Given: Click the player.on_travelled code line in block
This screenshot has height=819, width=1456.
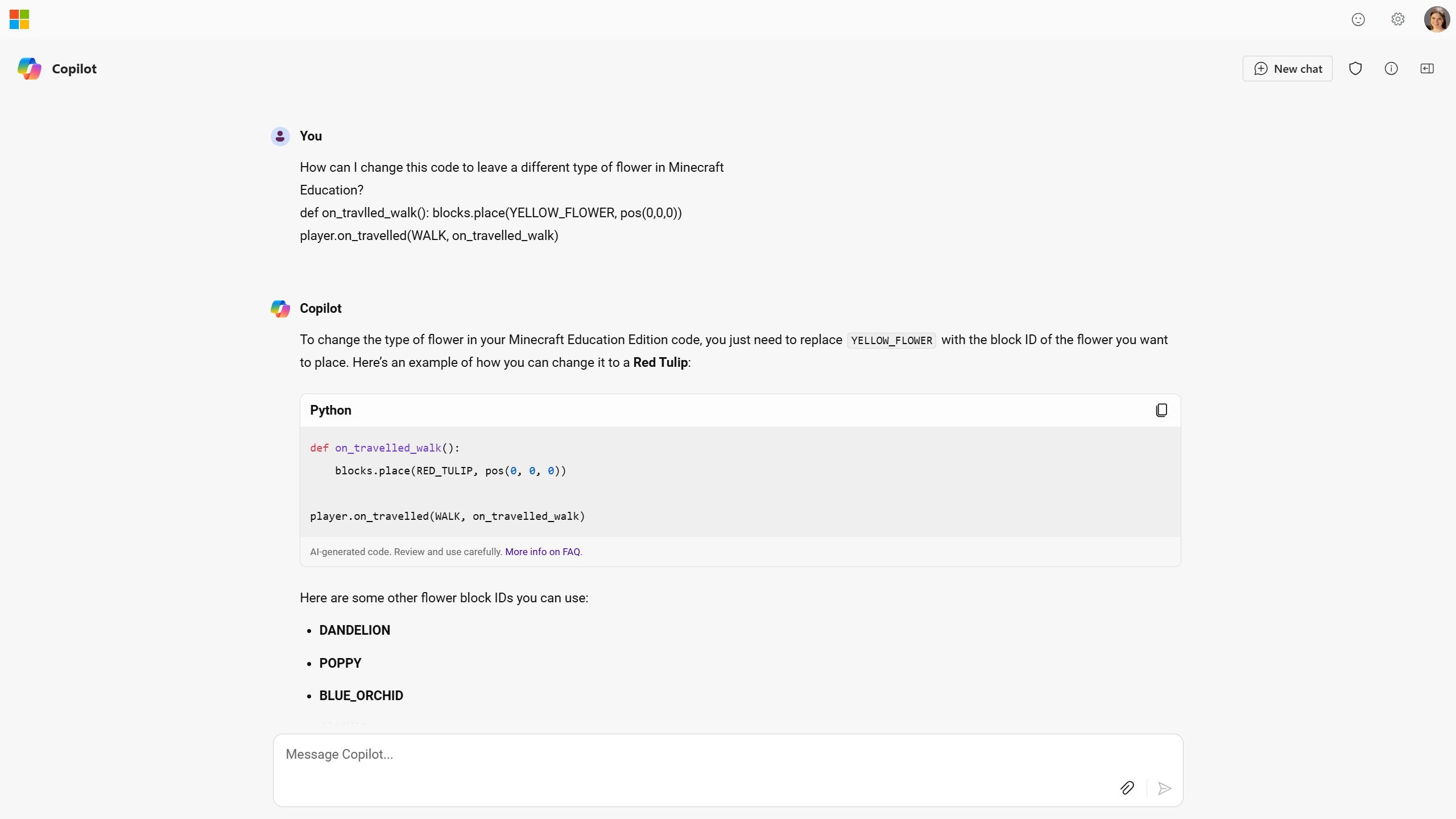Looking at the screenshot, I should click(x=448, y=516).
